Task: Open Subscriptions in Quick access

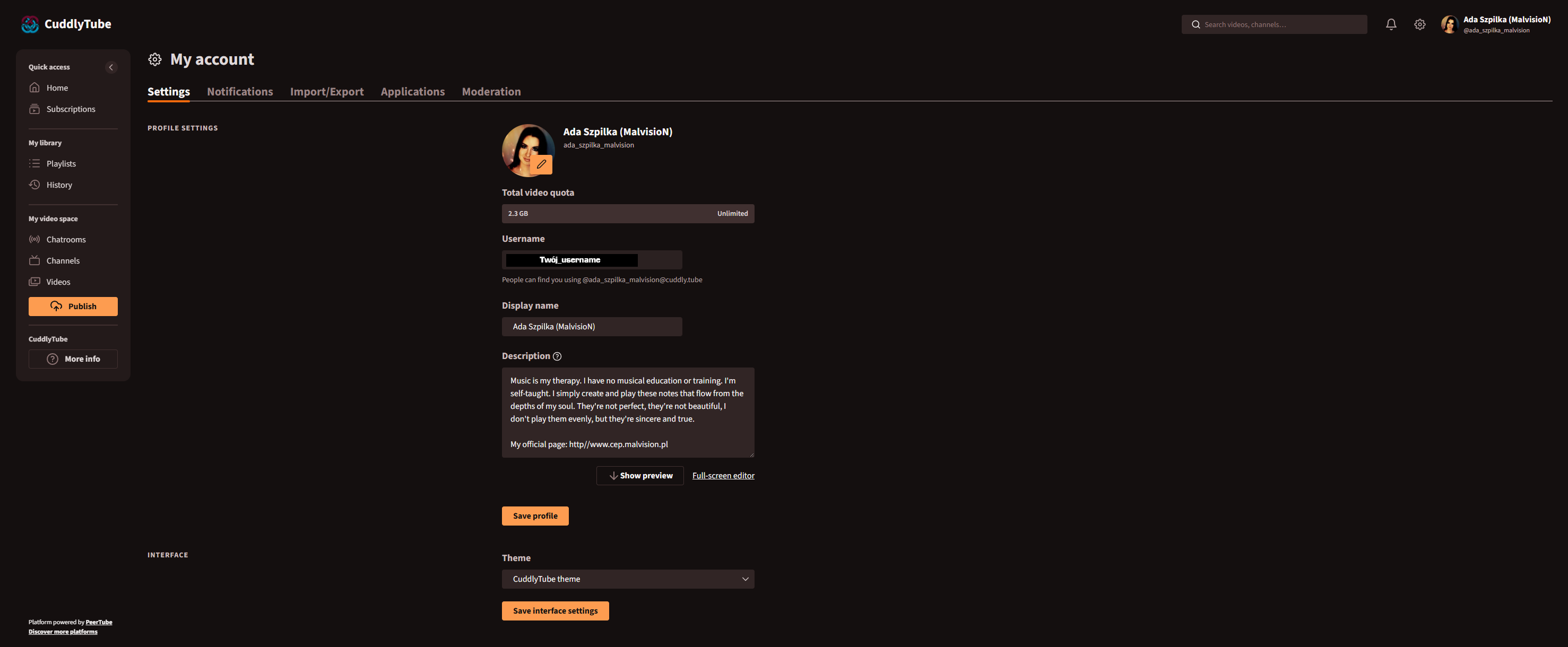Action: pyautogui.click(x=71, y=109)
